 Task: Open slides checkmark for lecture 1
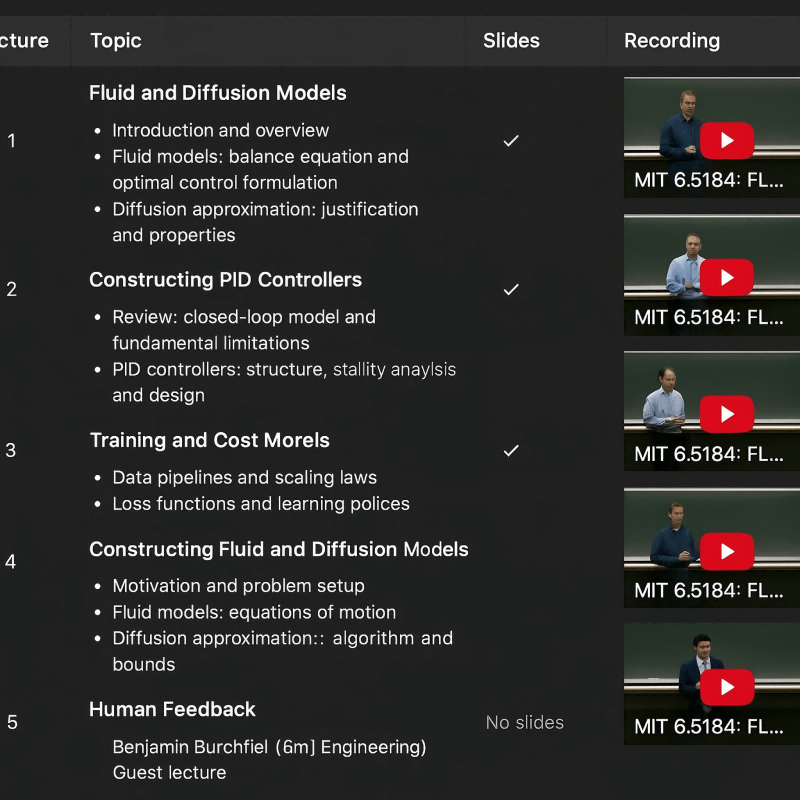[511, 141]
